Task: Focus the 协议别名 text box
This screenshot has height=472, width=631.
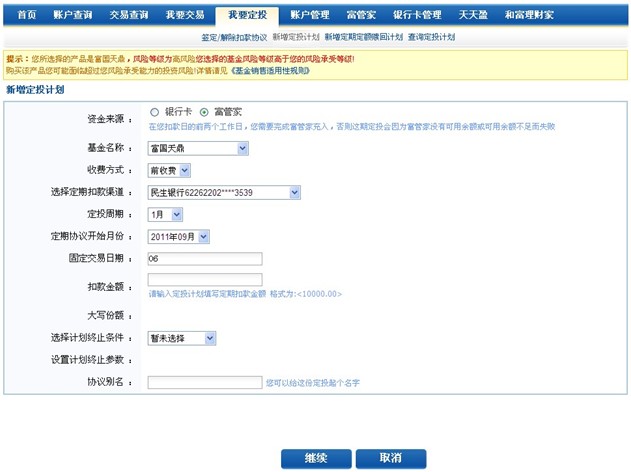Action: coord(204,382)
